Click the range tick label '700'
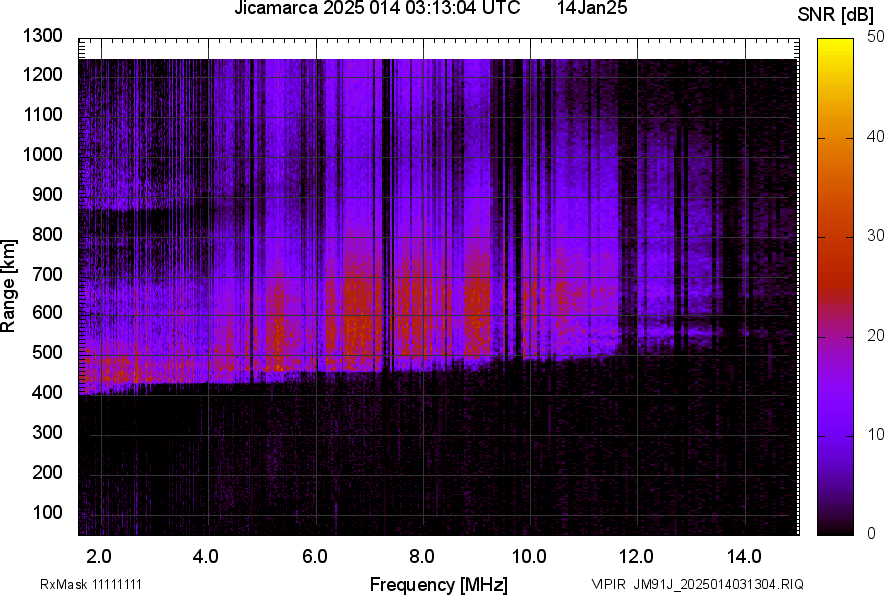 pos(47,274)
